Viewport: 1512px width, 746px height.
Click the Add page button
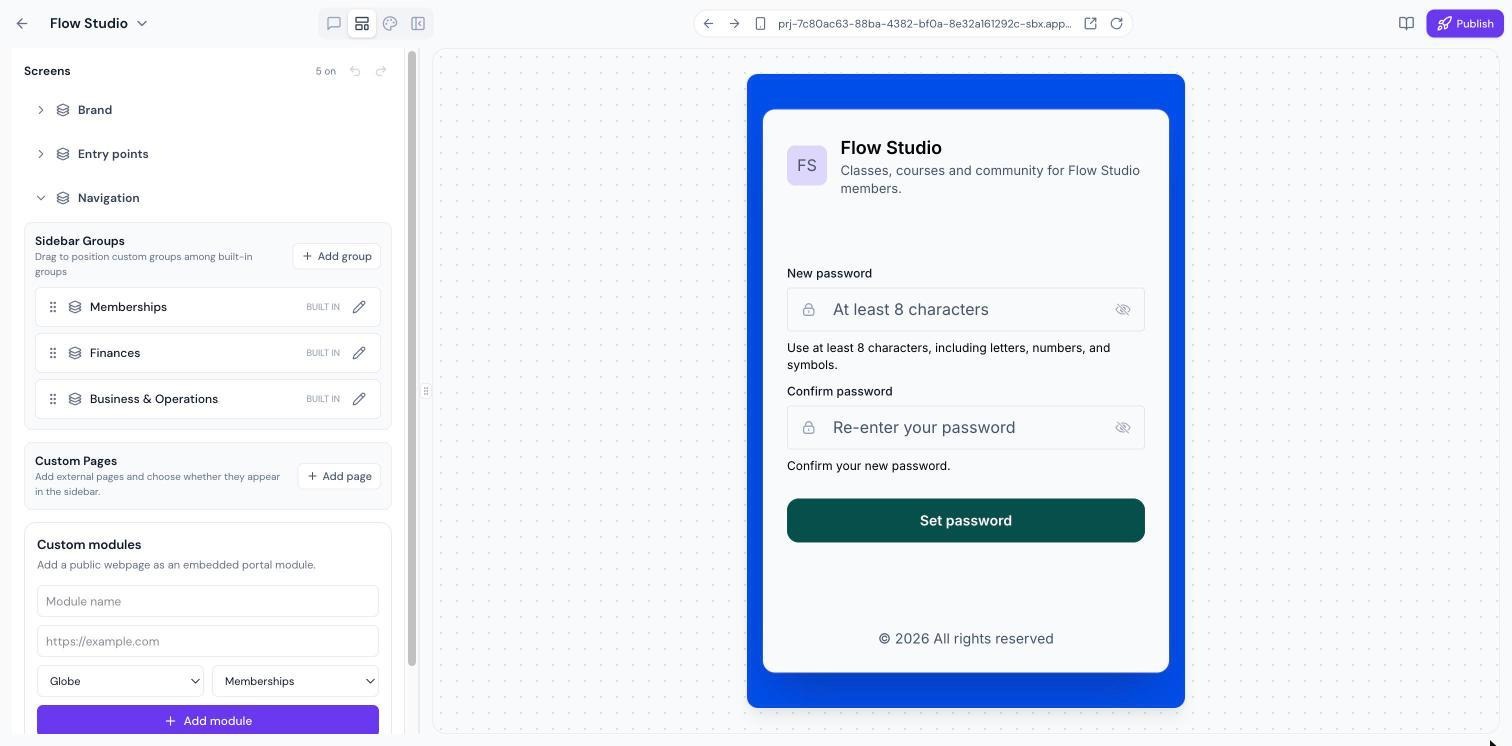click(339, 476)
